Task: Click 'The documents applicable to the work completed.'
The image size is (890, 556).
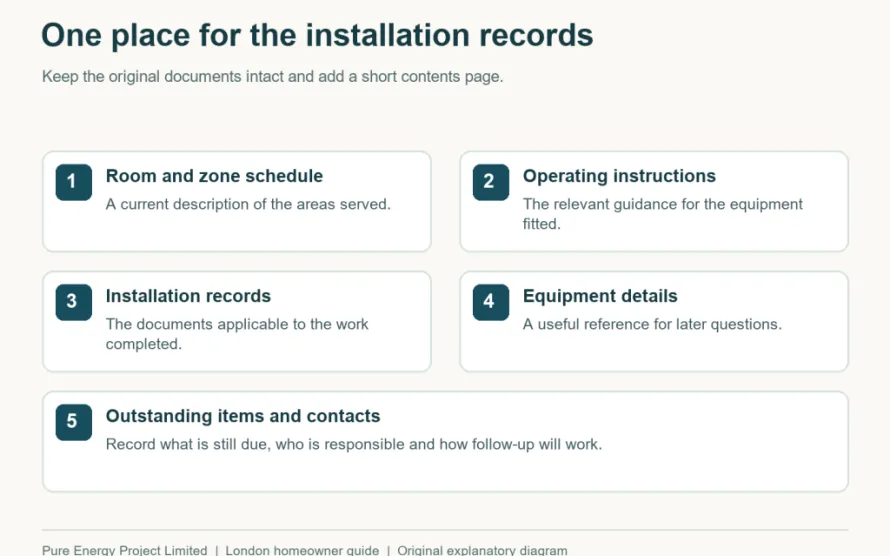Action: click(237, 334)
